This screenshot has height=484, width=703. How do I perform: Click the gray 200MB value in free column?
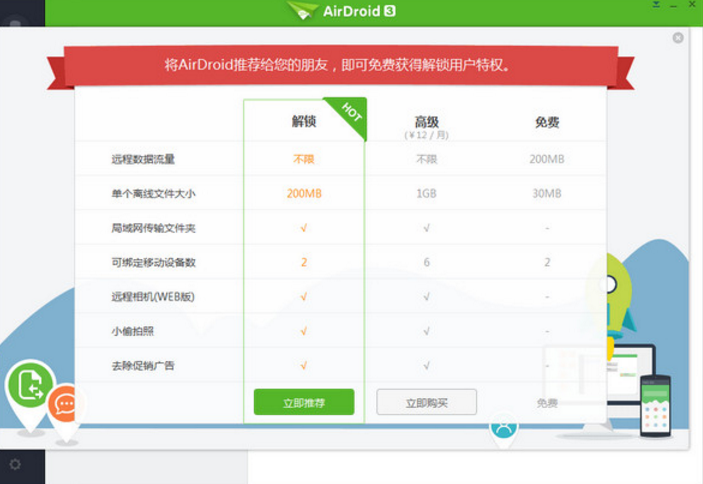pyautogui.click(x=547, y=159)
